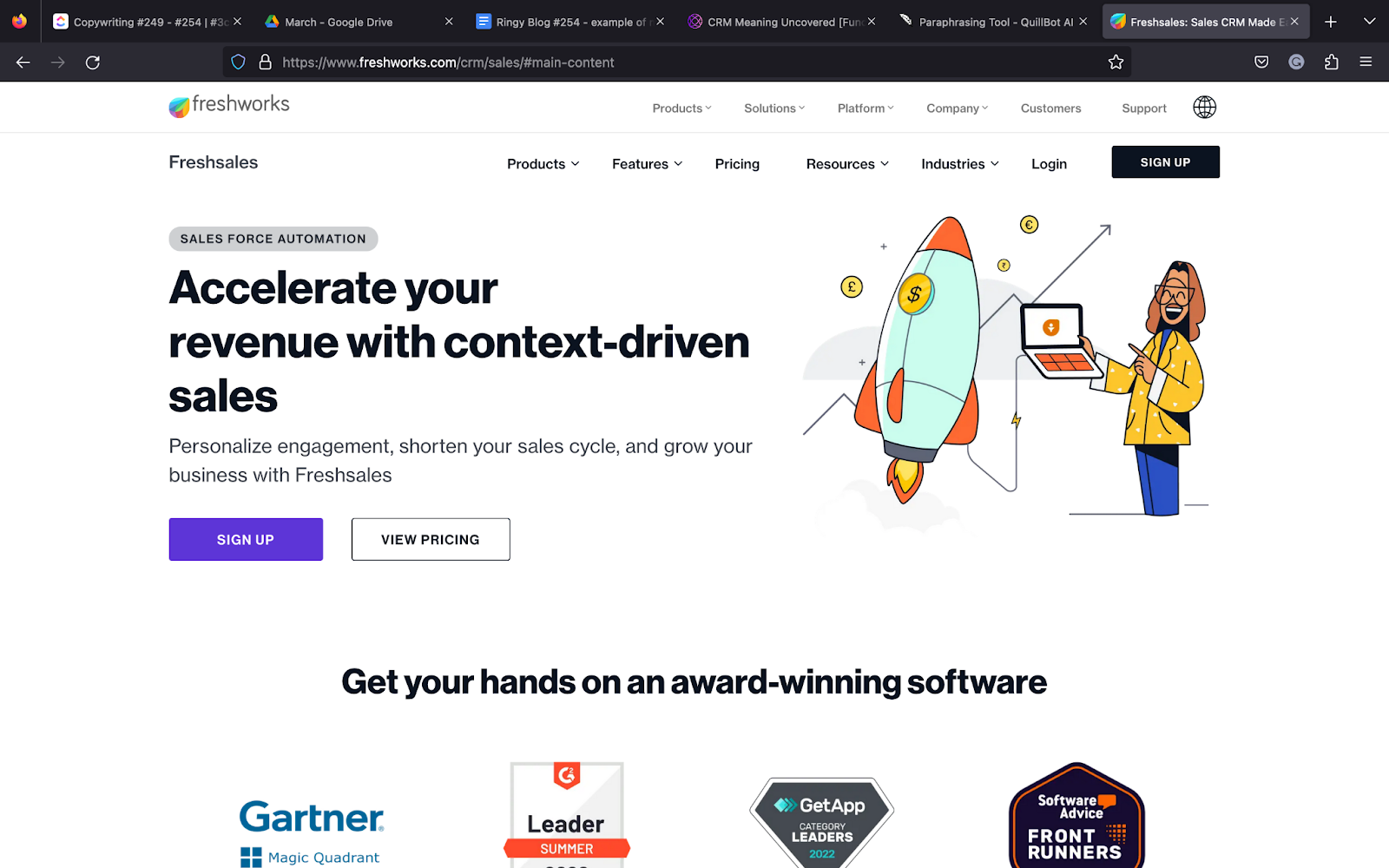
Task: Click the tracking protection shield icon
Action: tap(238, 62)
